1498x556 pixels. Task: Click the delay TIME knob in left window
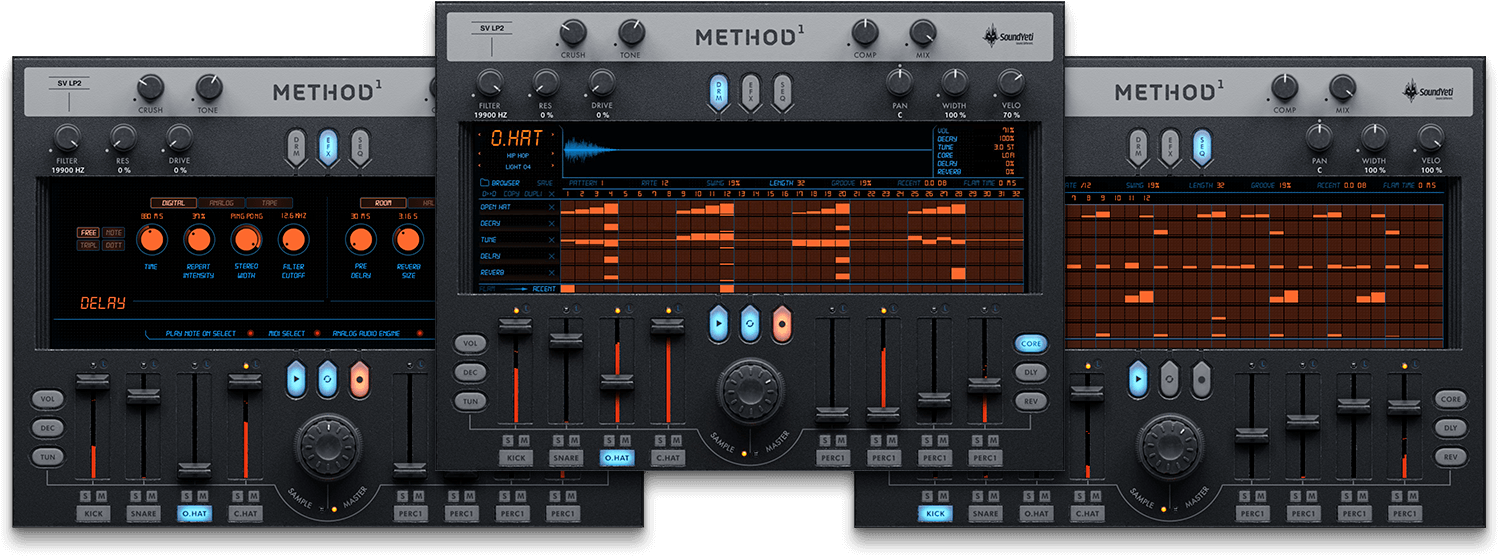152,239
